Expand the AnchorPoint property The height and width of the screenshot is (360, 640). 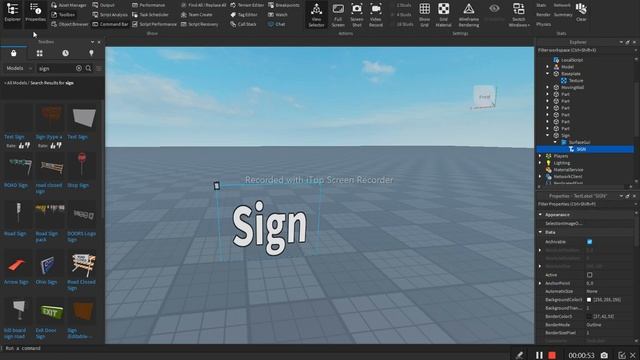coord(540,283)
